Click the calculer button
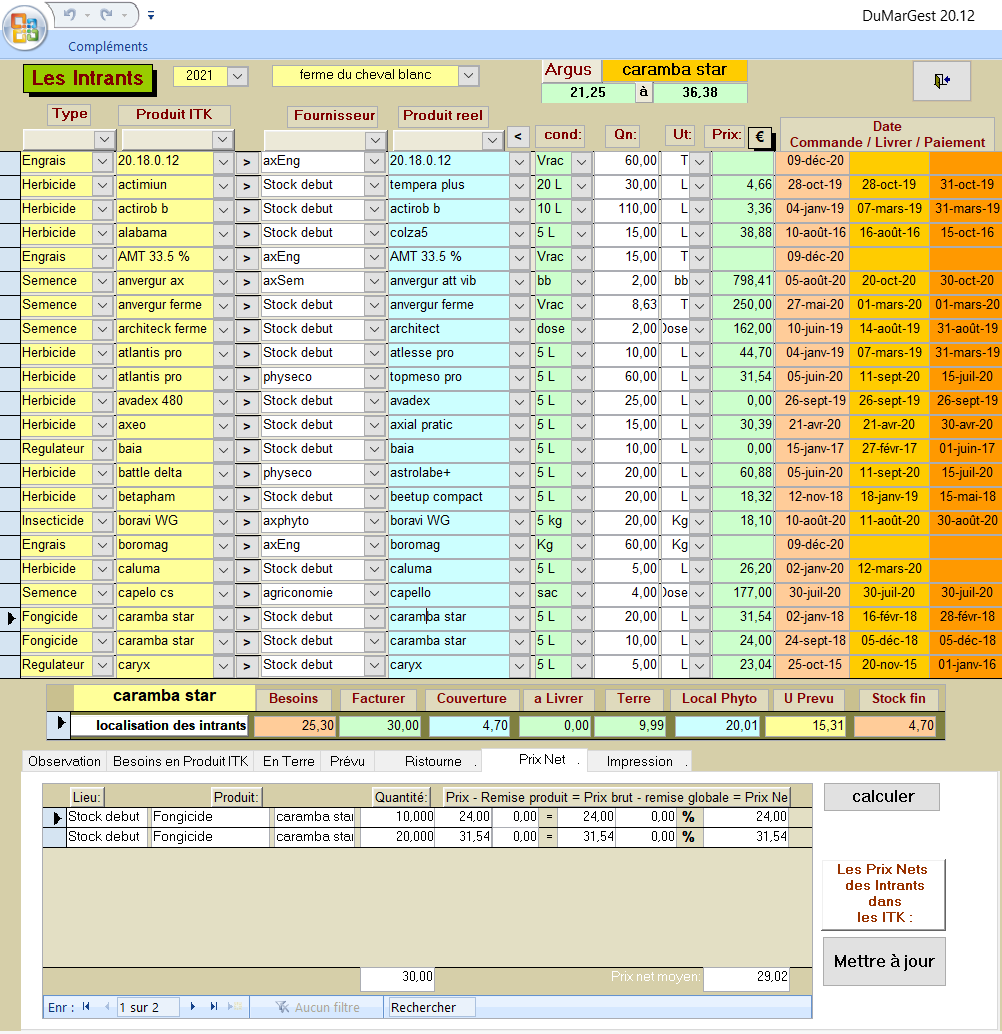Image resolution: width=1002 pixels, height=1034 pixels. pos(882,797)
